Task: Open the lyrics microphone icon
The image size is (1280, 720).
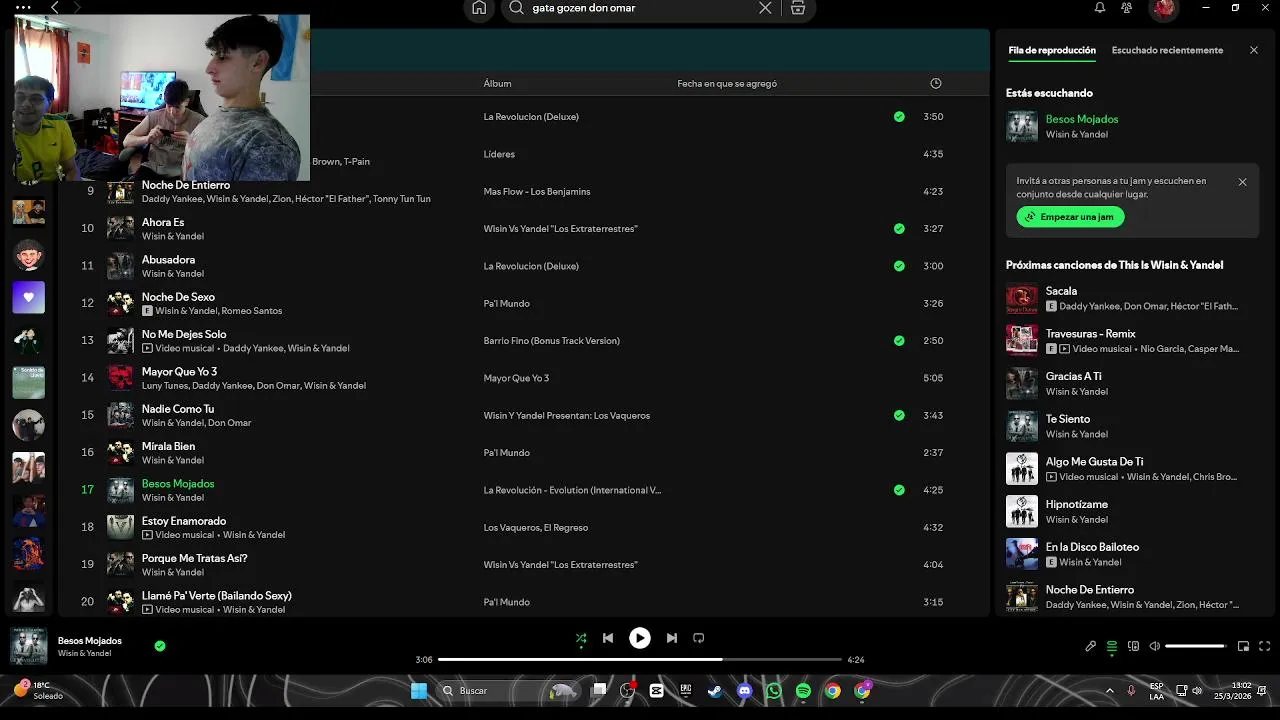Action: coord(1091,646)
